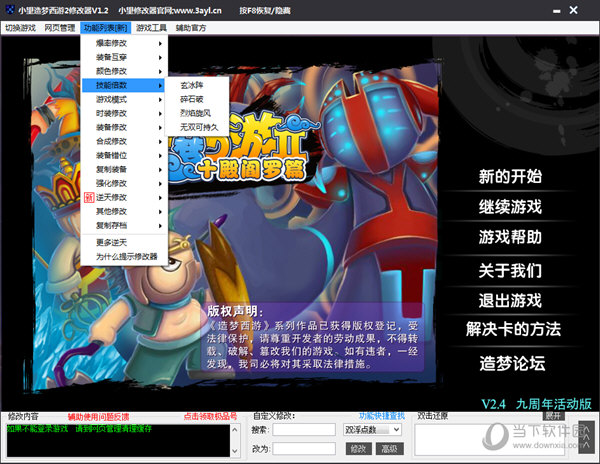The width and height of the screenshot is (600, 464).
Task: Open the 双浮点数 data type dropdown
Action: [x=372, y=430]
